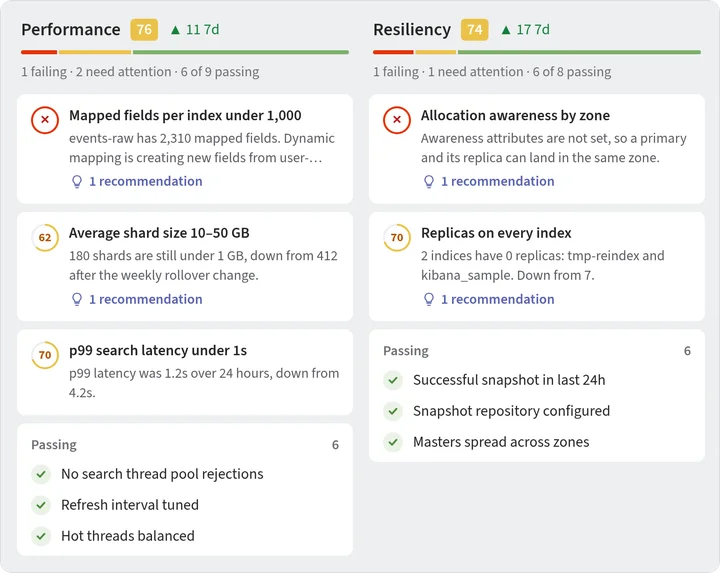Select 'No search thread pool rejections' row
Screen dimensions: 720x573
[185, 474]
